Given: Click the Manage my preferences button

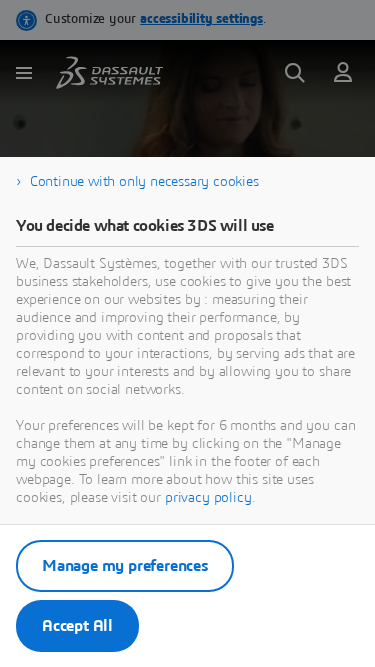Looking at the screenshot, I should pyautogui.click(x=125, y=566).
